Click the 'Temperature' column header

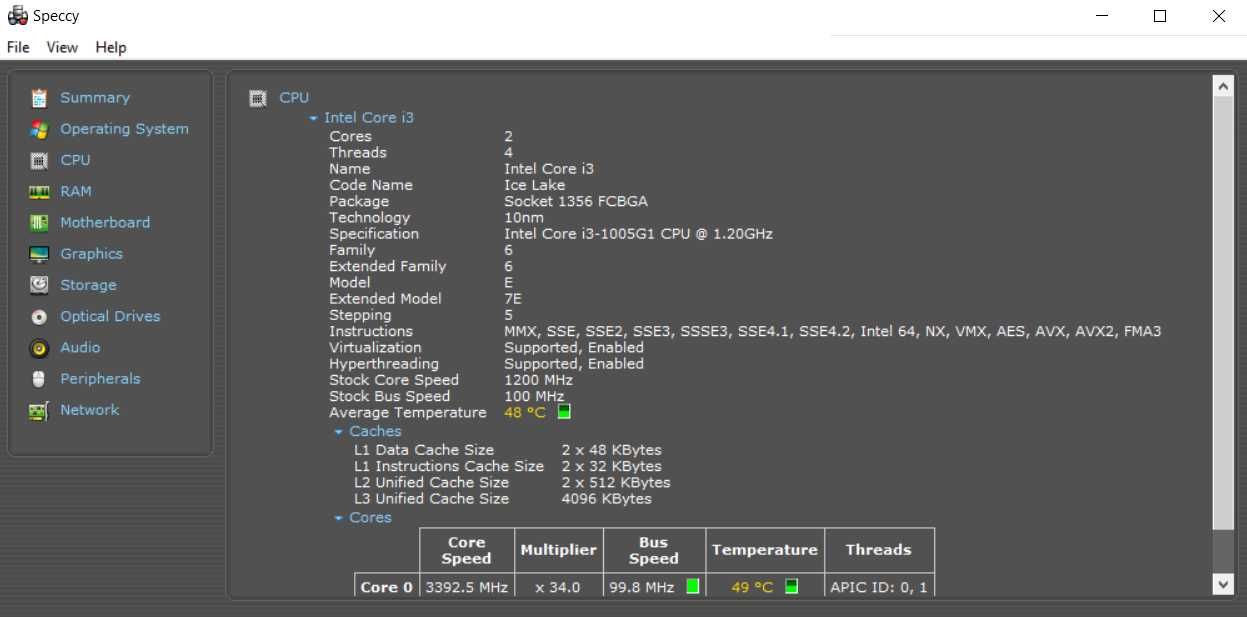pyautogui.click(x=765, y=550)
